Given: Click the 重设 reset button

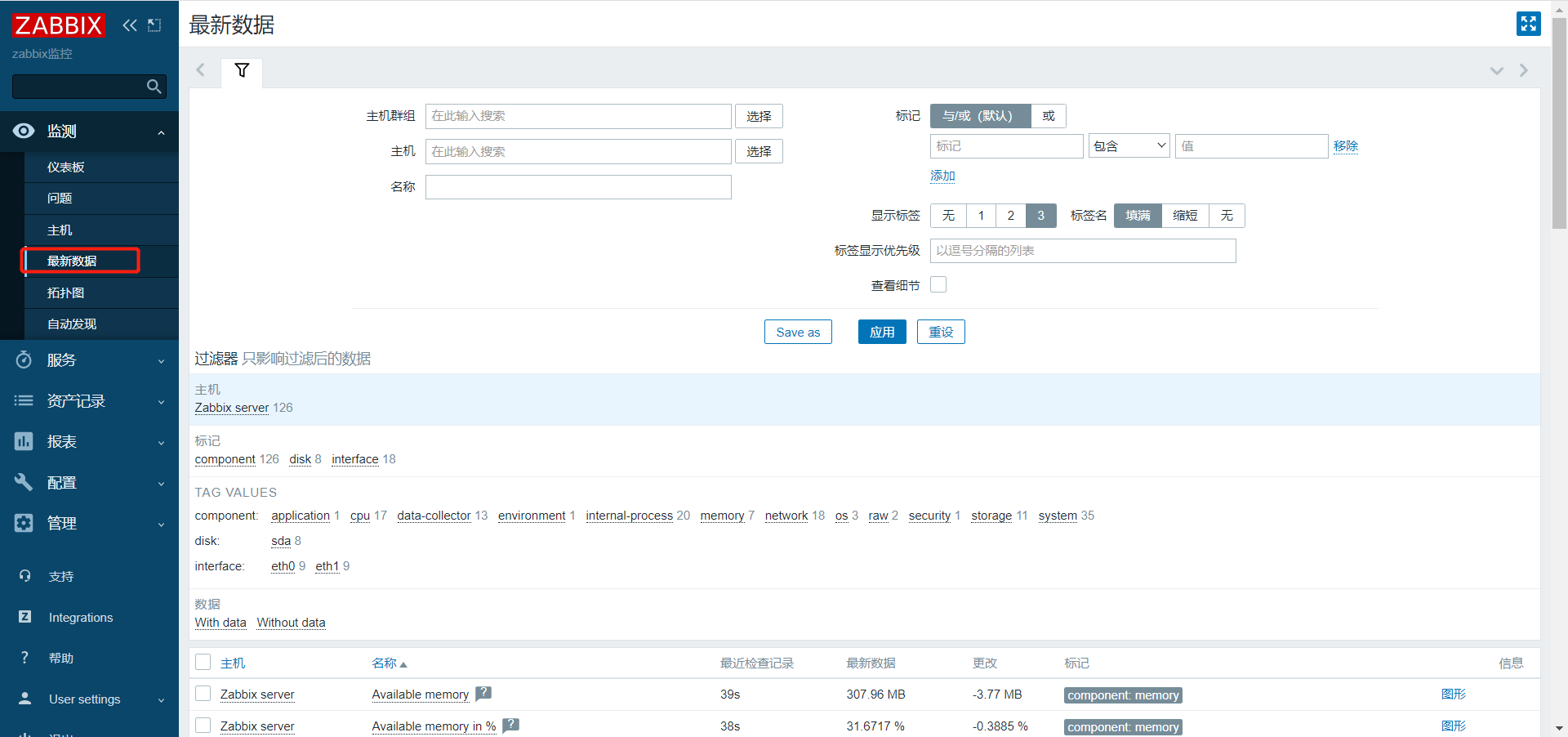Looking at the screenshot, I should pyautogui.click(x=941, y=332).
